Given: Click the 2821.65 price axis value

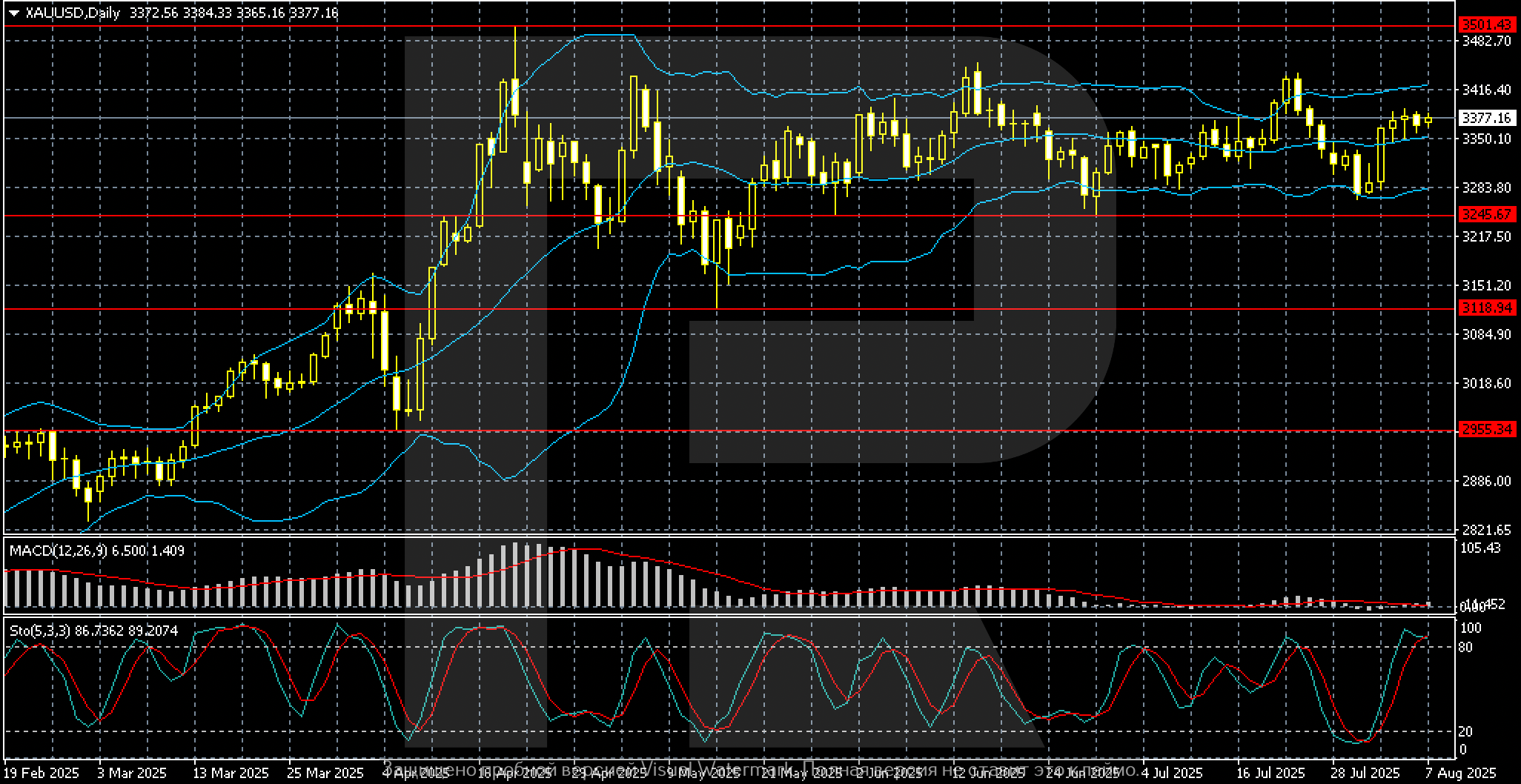Looking at the screenshot, I should click(x=1486, y=530).
